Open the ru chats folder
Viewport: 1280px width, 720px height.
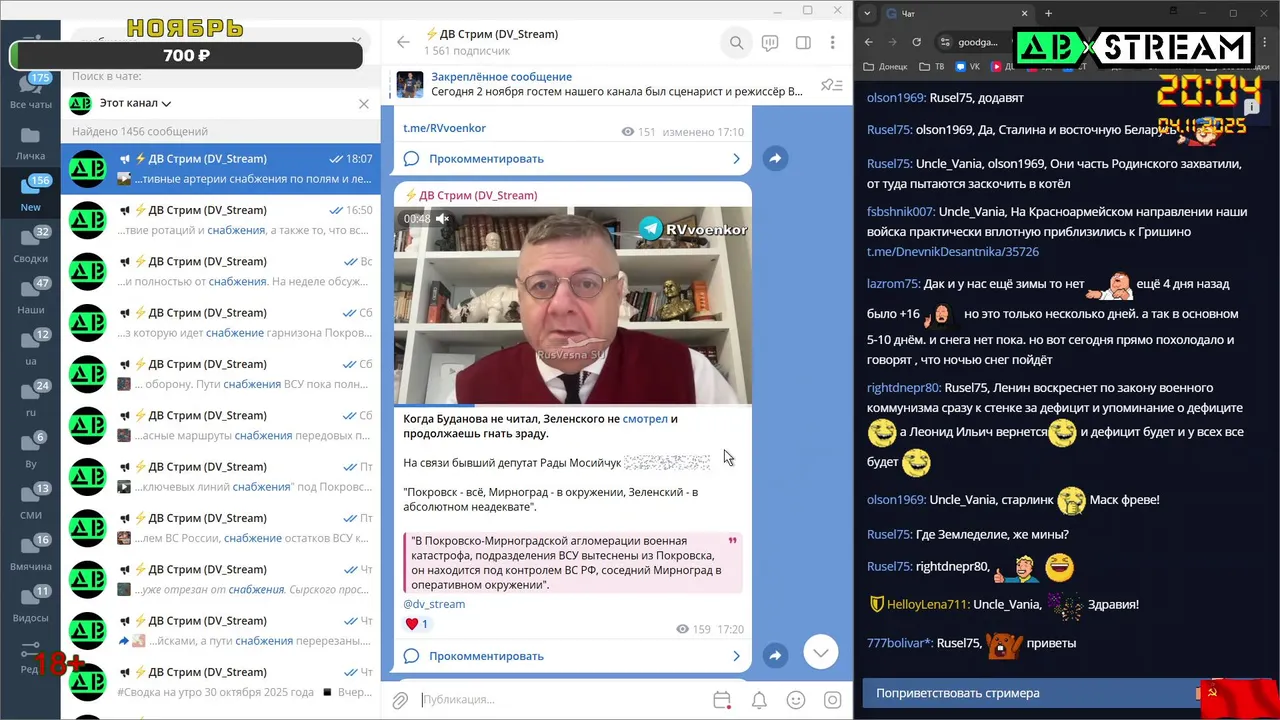pos(31,399)
